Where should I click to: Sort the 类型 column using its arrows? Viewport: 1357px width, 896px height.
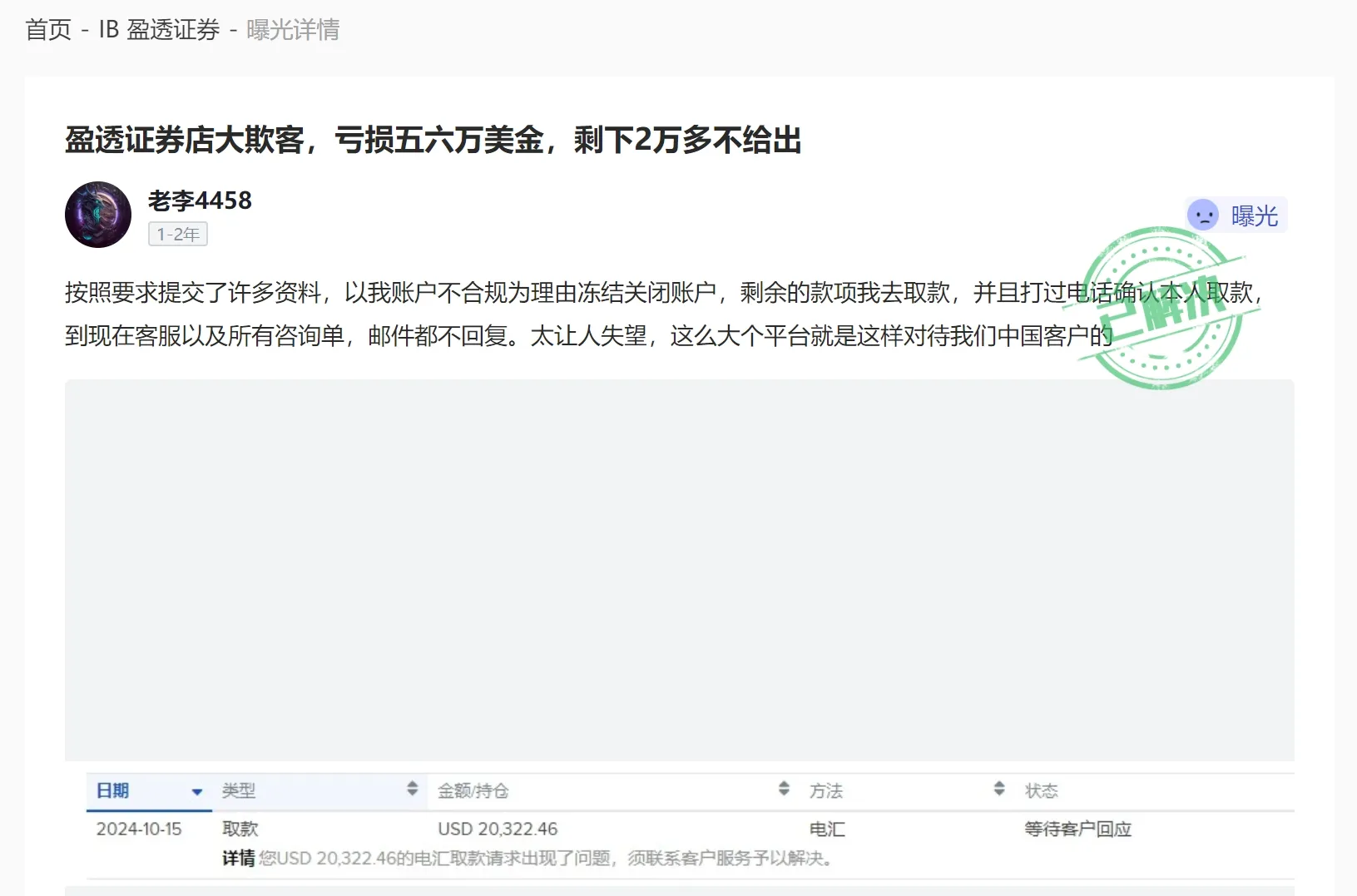tap(412, 789)
